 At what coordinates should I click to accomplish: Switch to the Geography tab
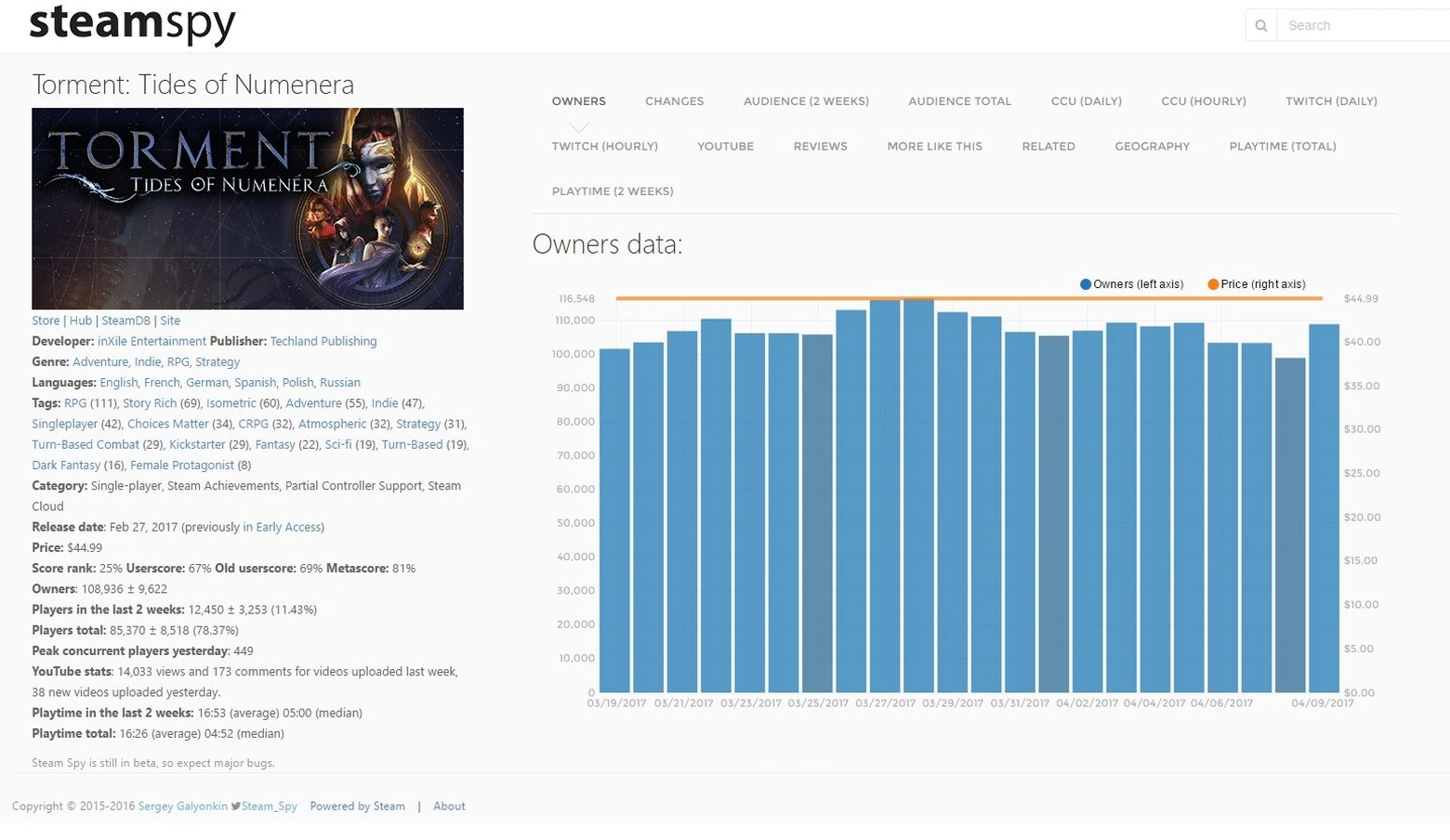(x=1152, y=147)
